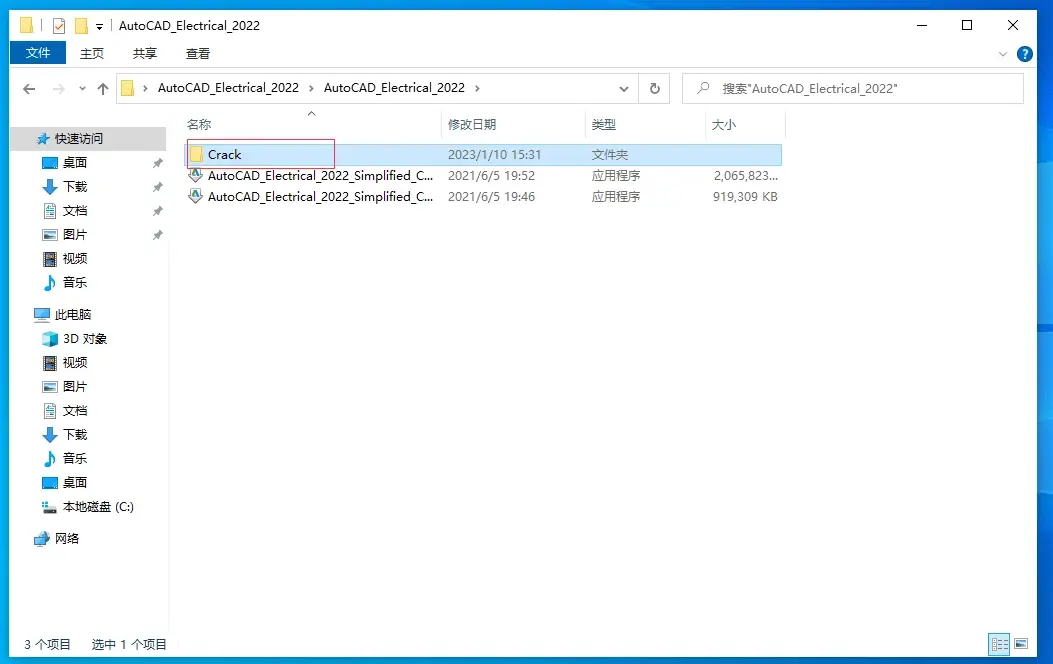Switch to the 查看 ribbon tab
1053x664 pixels.
197,54
